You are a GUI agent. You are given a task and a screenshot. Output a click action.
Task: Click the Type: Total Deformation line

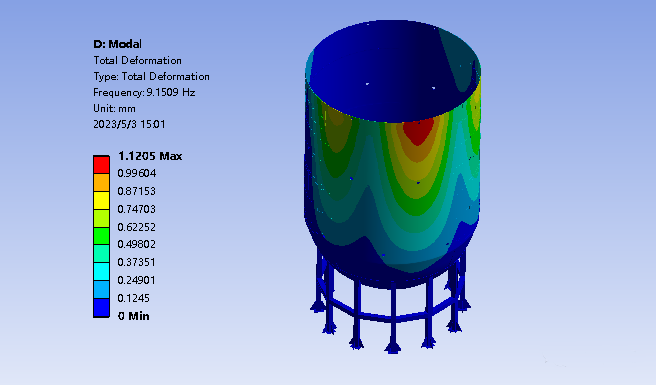point(151,76)
